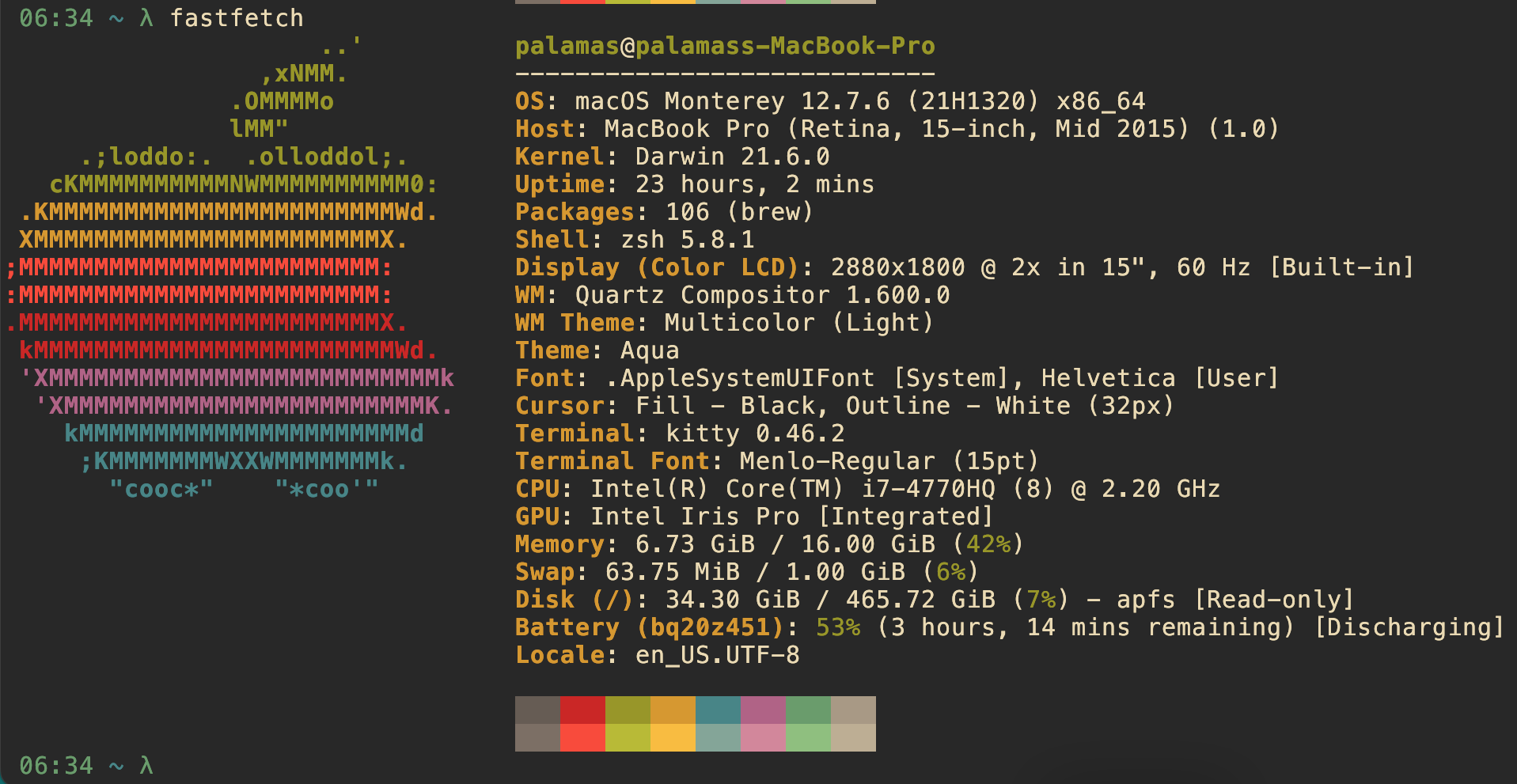Click the "6%" swap usage percentage

tap(950, 572)
